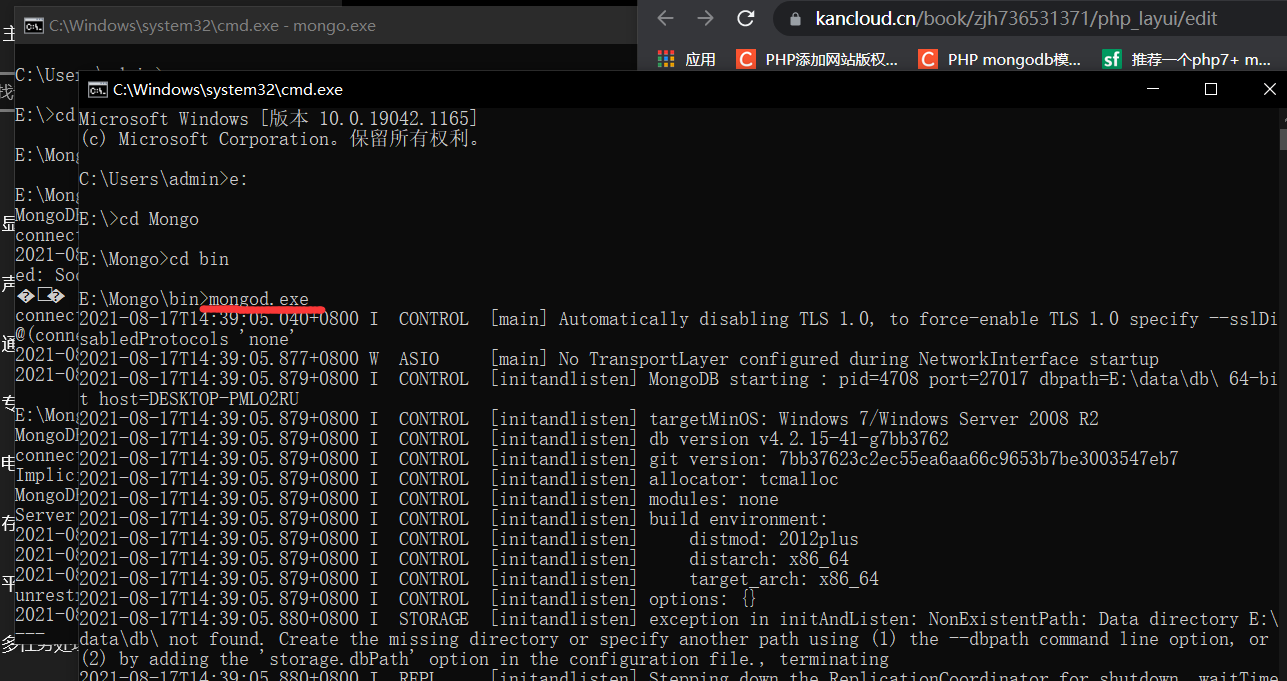Click the front cmd.exe title bar text

coord(228,90)
